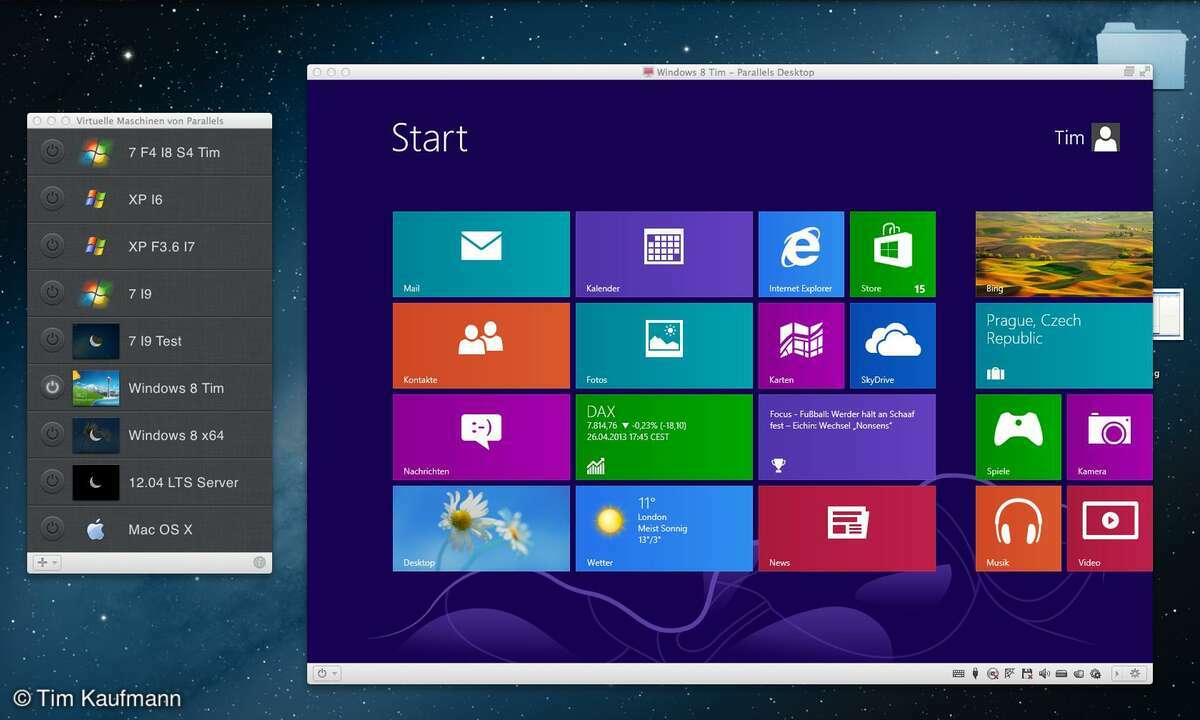Open the DAX finance tile
The width and height of the screenshot is (1200, 720).
(664, 437)
